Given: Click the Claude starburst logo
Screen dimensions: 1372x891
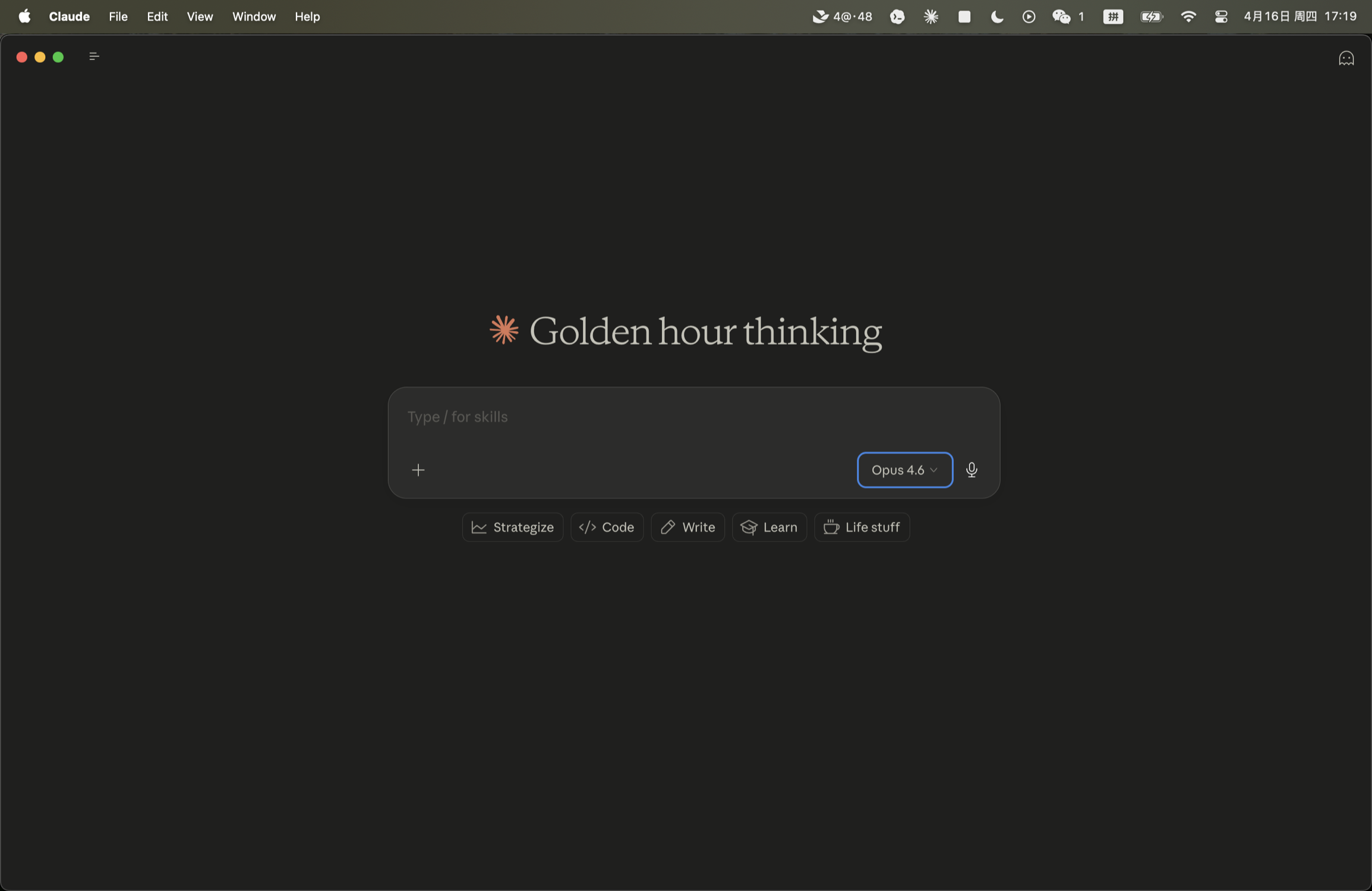Looking at the screenshot, I should pos(504,330).
